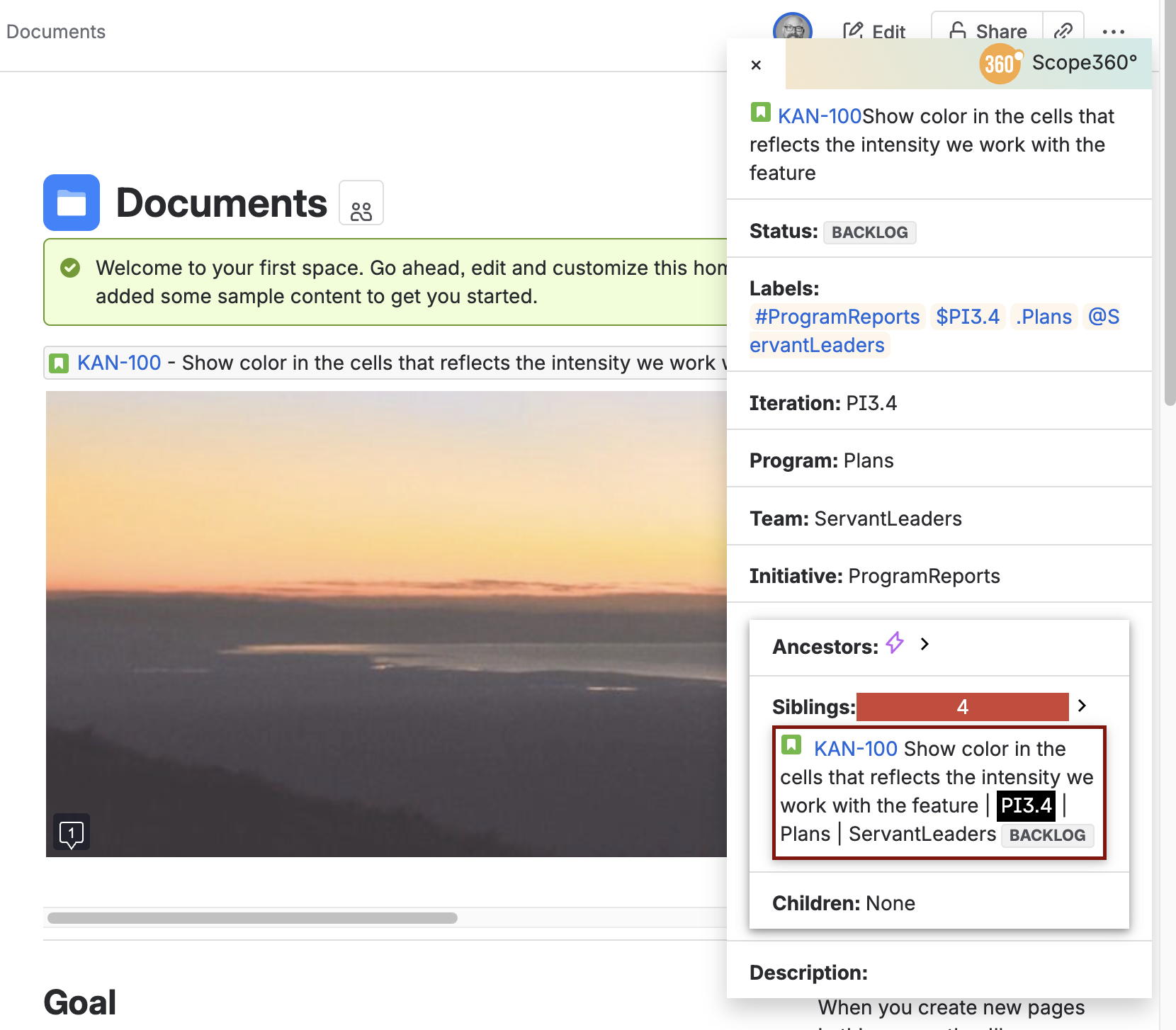Open the team members icon beside title

pyautogui.click(x=361, y=203)
